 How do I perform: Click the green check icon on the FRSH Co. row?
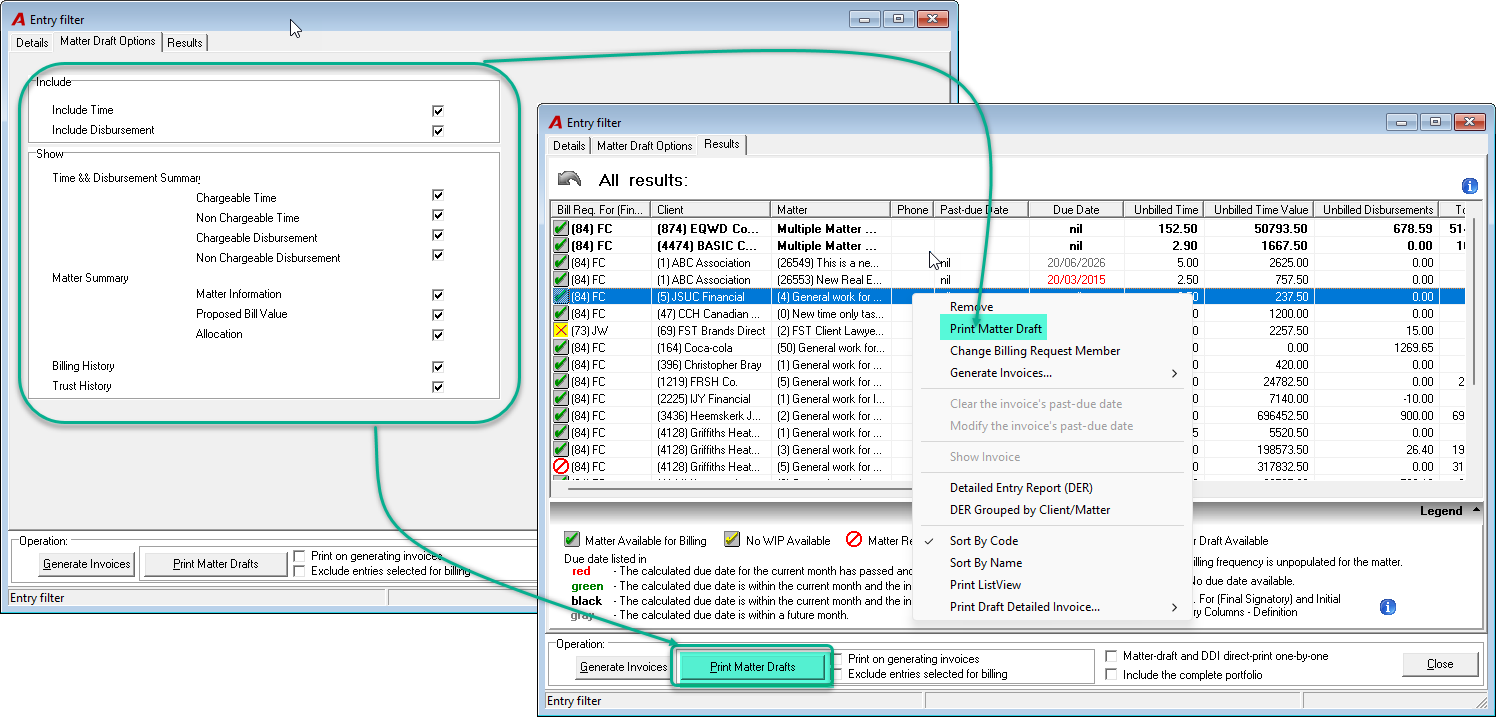point(560,382)
